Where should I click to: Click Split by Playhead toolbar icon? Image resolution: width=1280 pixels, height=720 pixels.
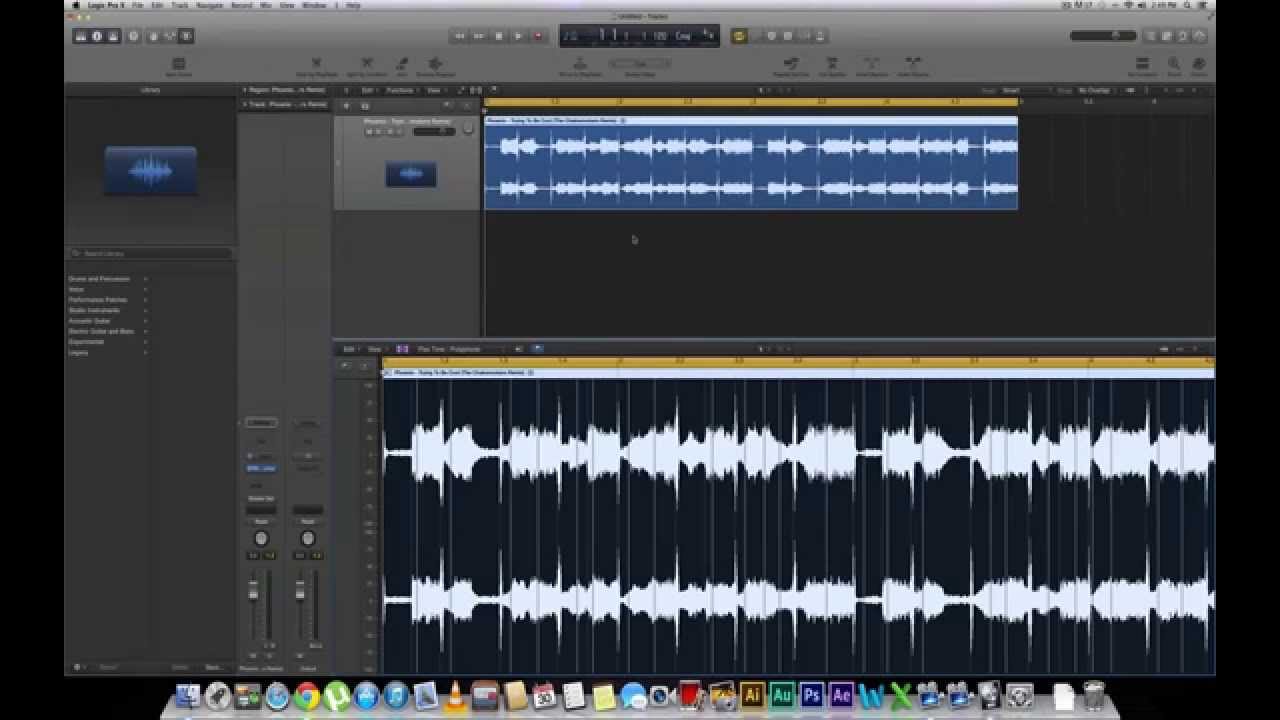coord(316,66)
